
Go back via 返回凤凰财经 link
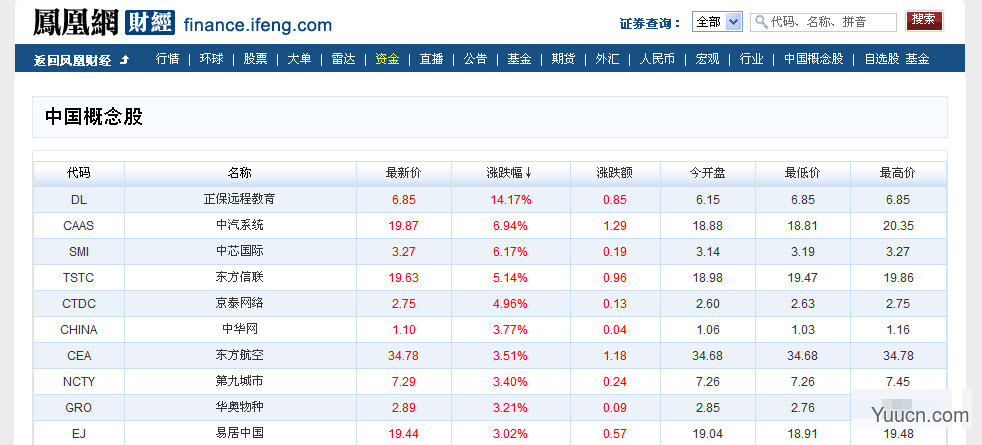pyautogui.click(x=73, y=60)
